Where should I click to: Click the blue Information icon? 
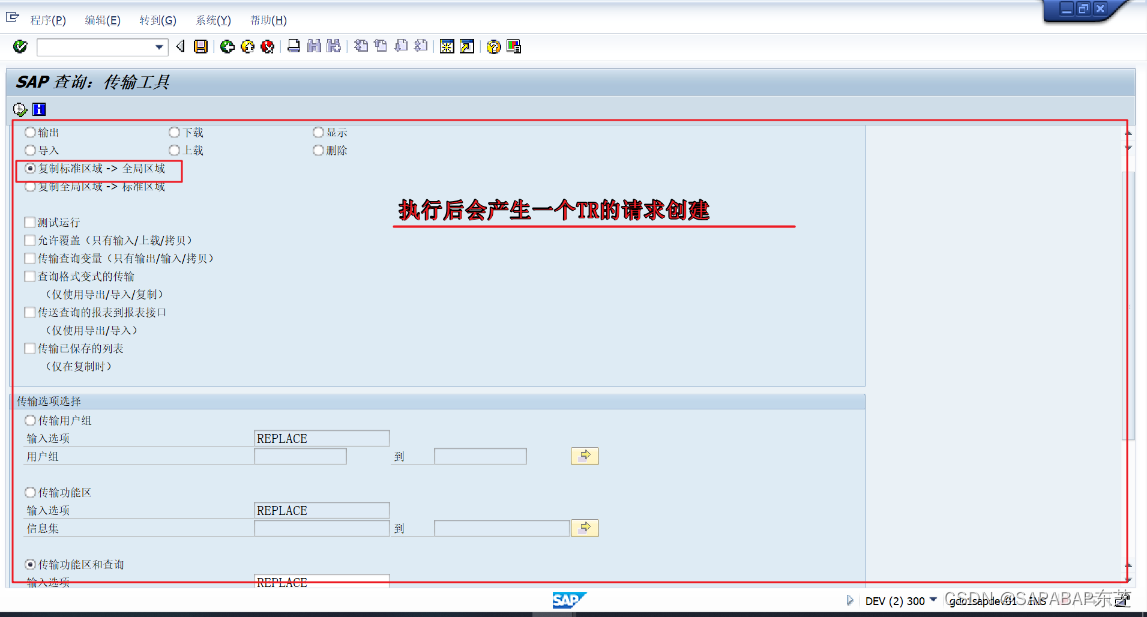click(39, 109)
